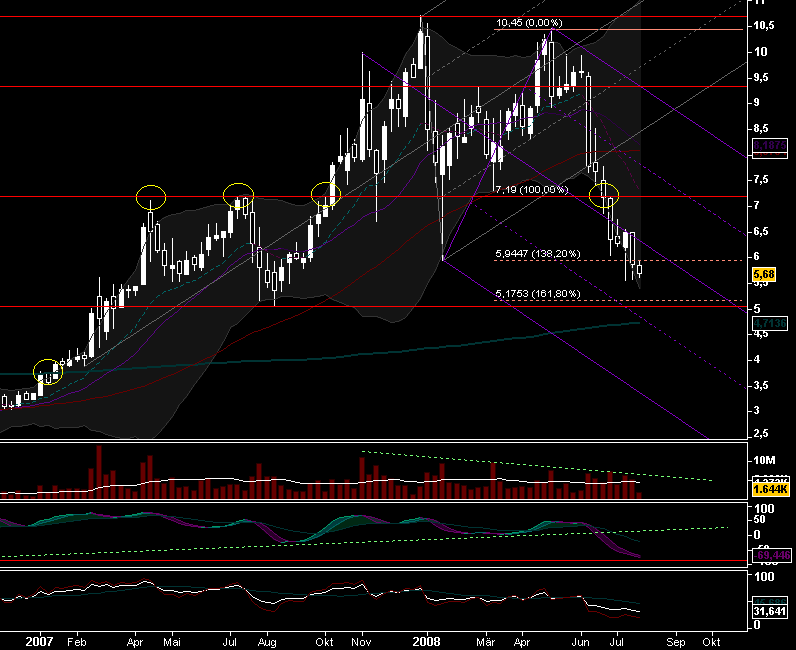796x650 pixels.
Task: Select the yellow circle marker at Okt 2007 breakout
Action: point(326,194)
